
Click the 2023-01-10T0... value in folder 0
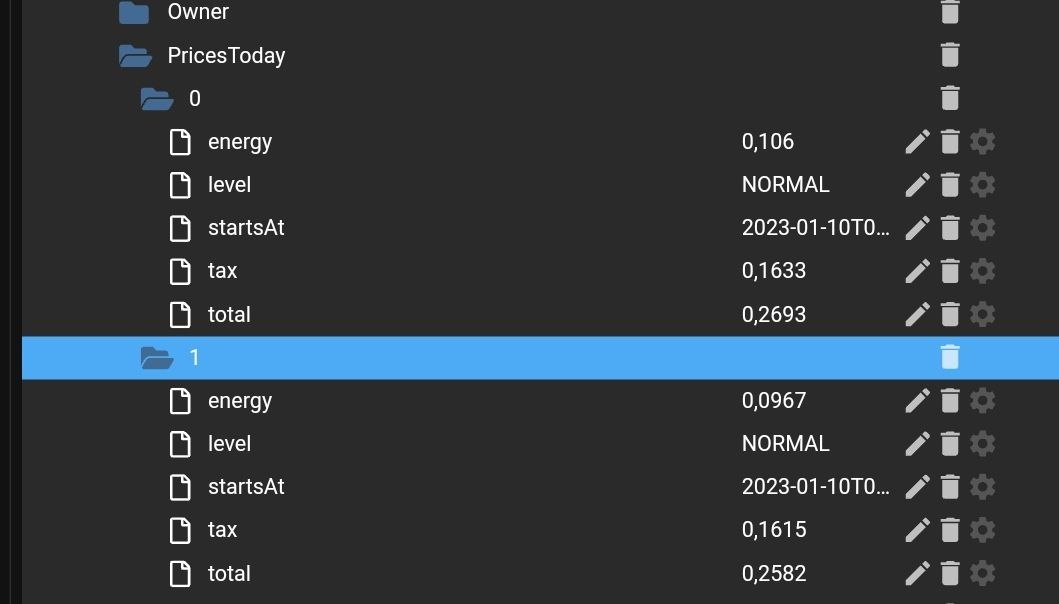[815, 228]
